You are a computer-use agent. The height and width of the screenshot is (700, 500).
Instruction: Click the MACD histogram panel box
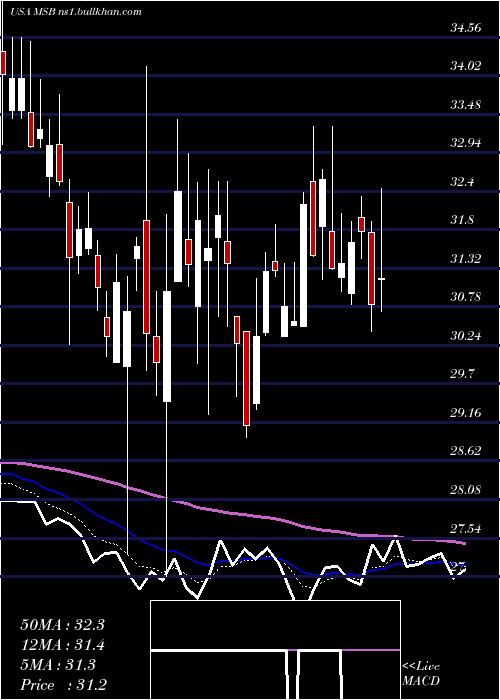[x=275, y=650]
